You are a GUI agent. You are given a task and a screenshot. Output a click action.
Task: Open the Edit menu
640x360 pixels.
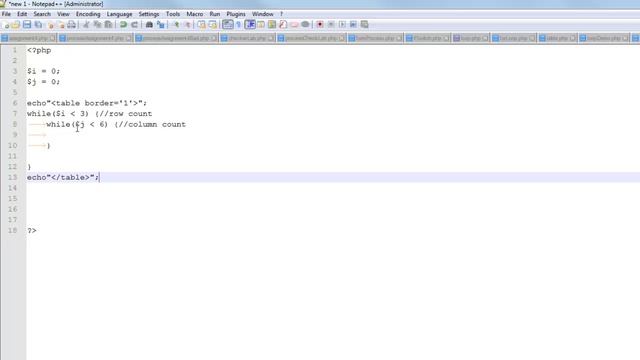click(x=22, y=14)
